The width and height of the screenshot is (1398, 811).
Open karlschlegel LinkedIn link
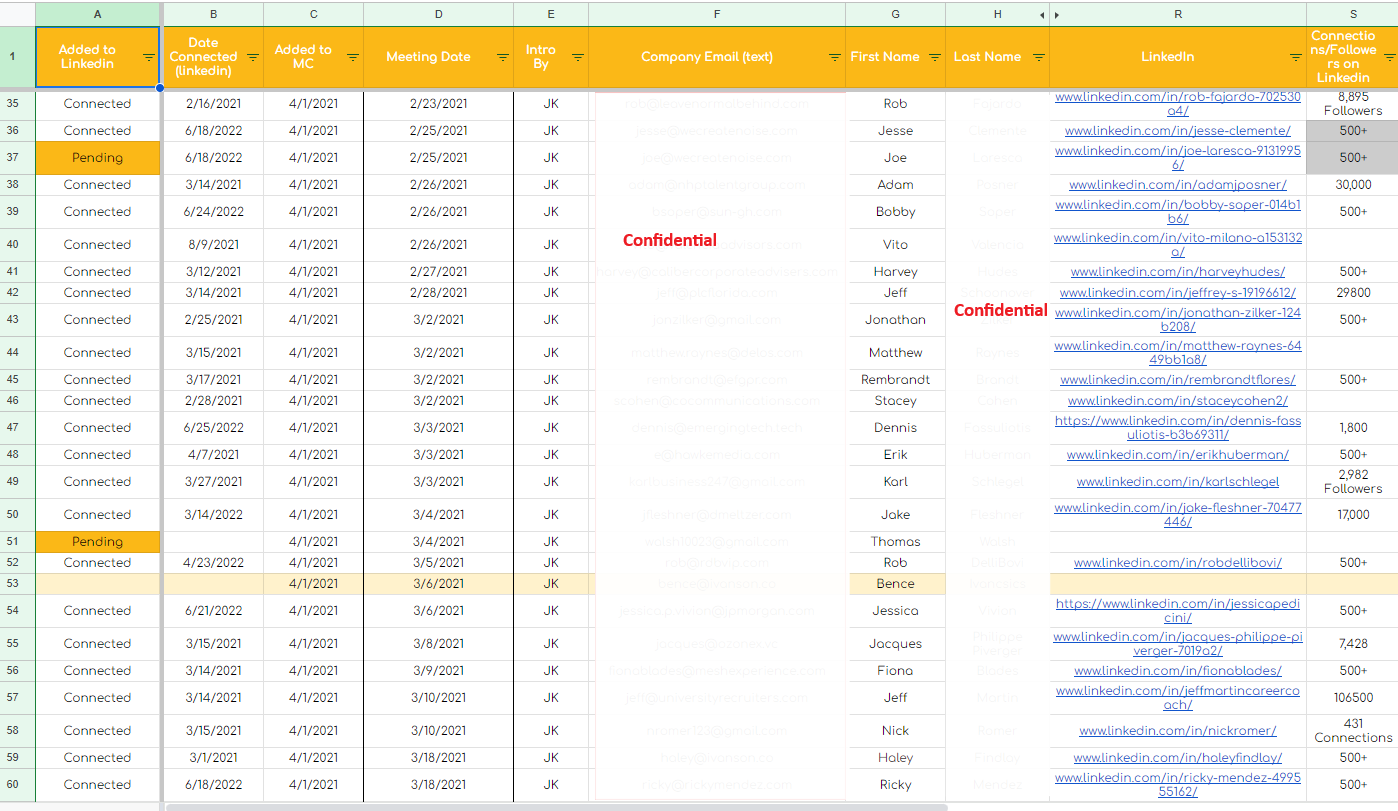pos(1178,482)
